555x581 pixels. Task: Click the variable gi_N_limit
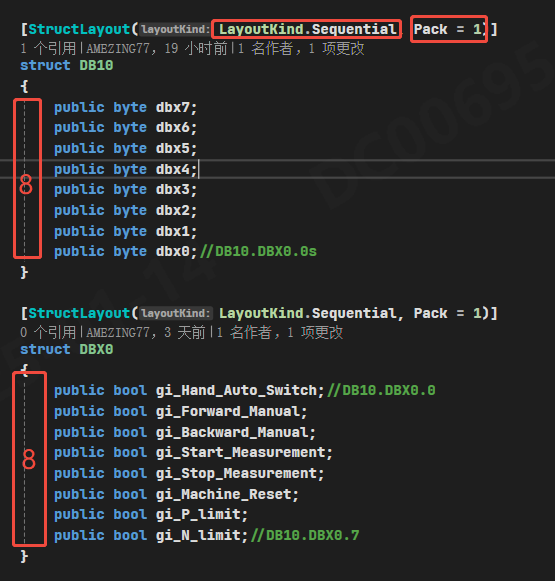coord(199,535)
